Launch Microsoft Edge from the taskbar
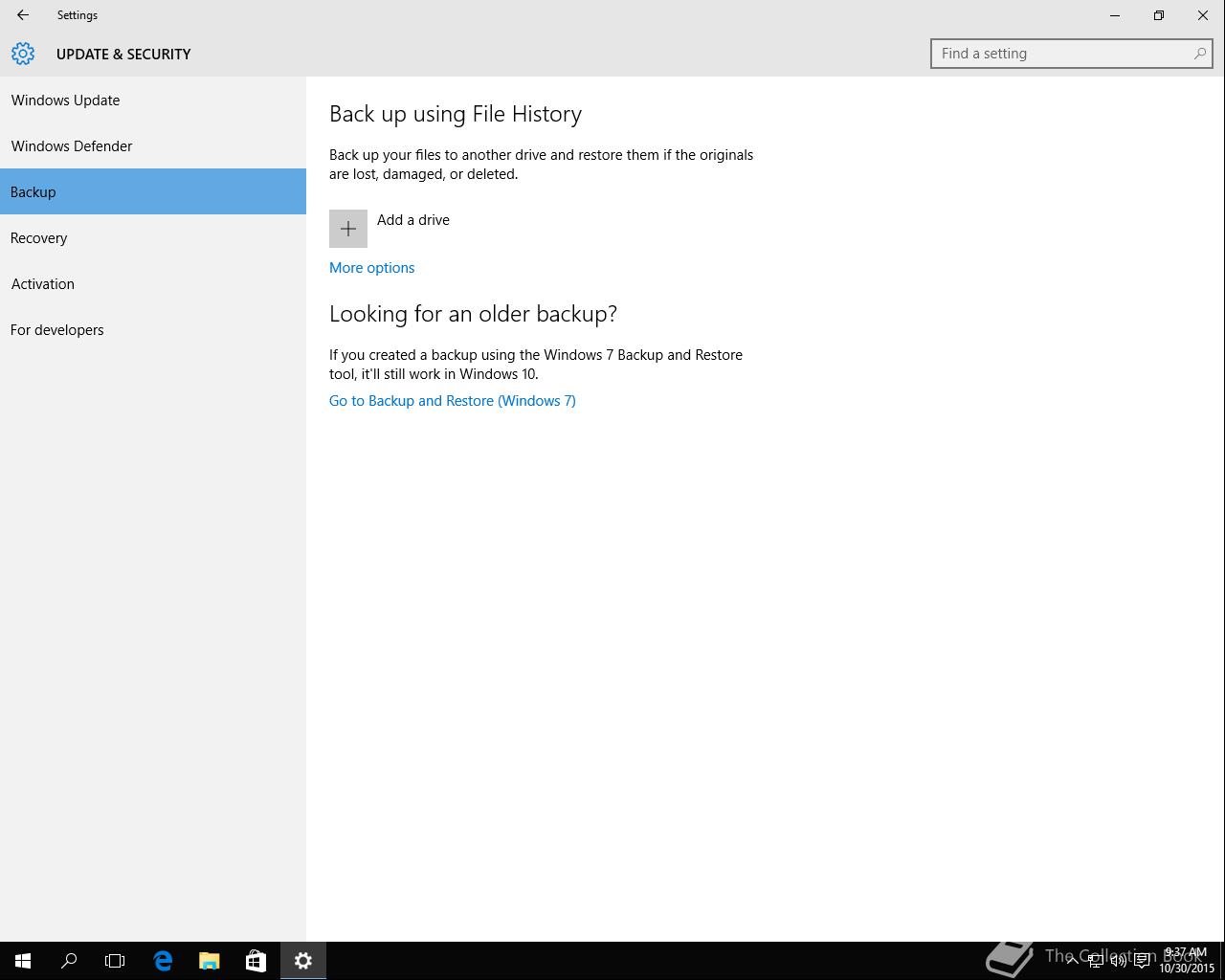Screen dimensions: 1225x980 163,961
